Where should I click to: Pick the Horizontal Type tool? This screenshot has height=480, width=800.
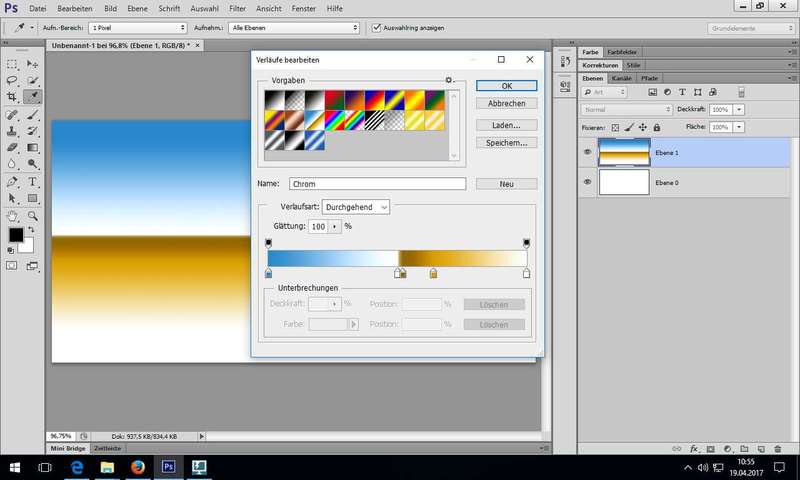[x=33, y=182]
